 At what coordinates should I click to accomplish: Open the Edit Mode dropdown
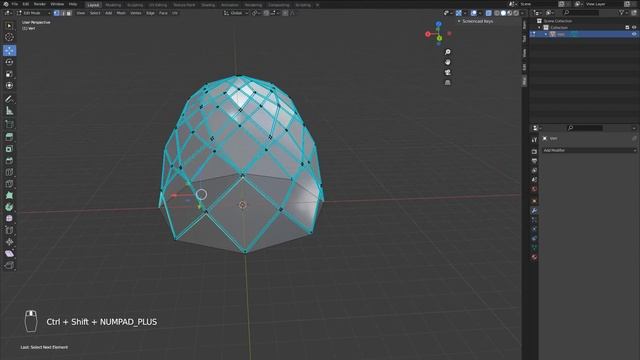(34, 13)
